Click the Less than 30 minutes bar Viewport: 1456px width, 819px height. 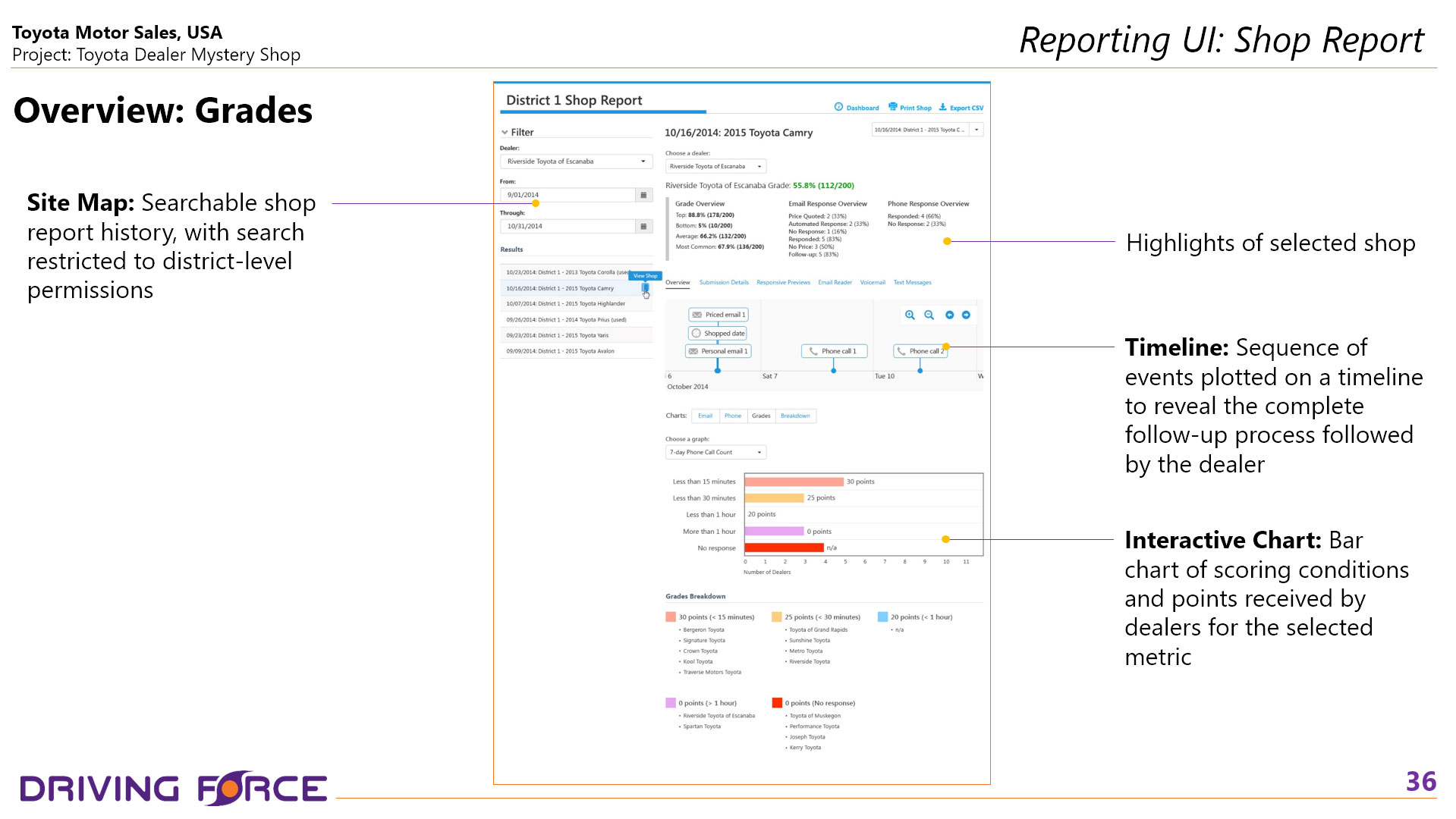(774, 498)
